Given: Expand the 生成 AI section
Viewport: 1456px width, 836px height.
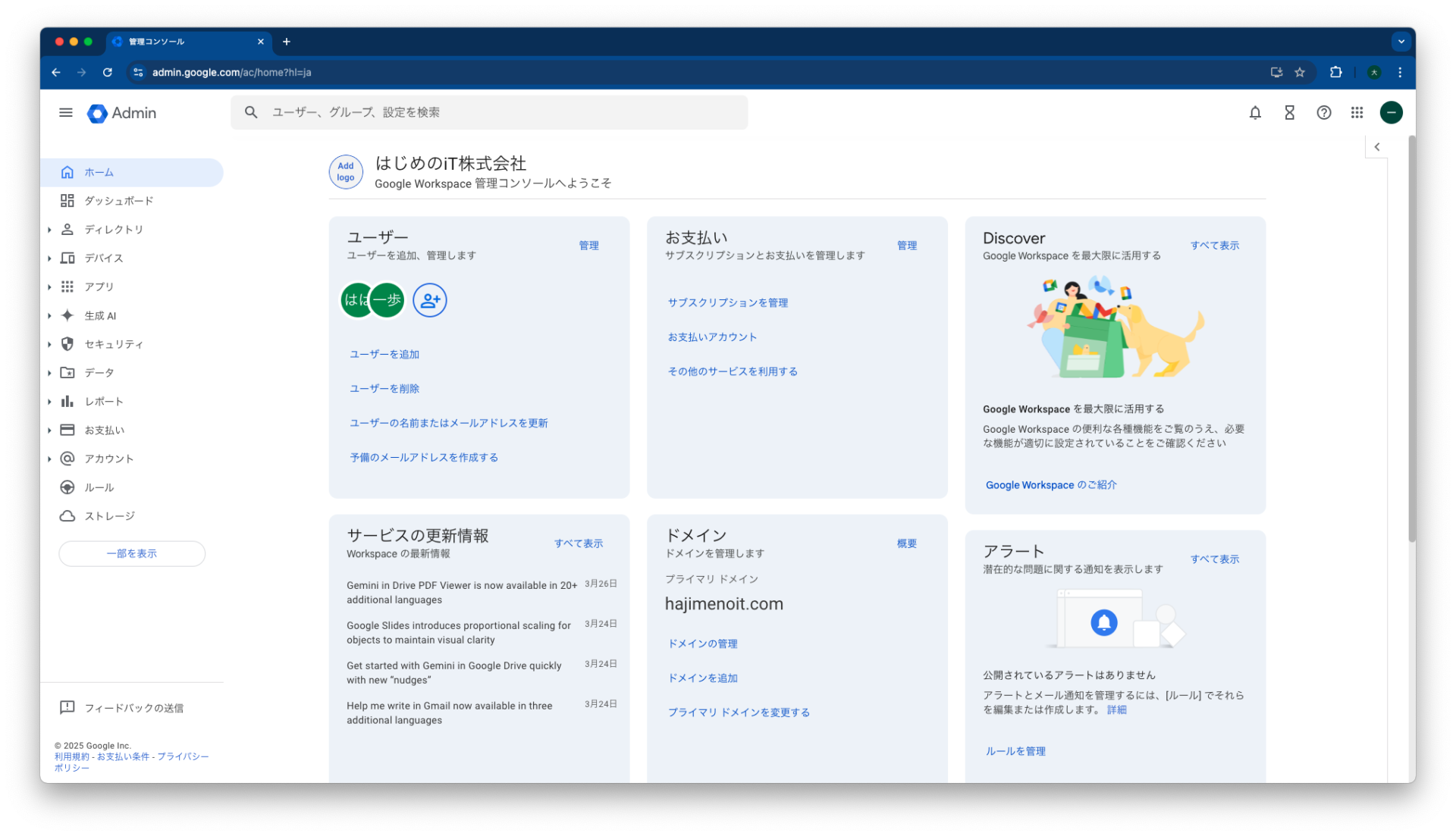Looking at the screenshot, I should pyautogui.click(x=50, y=316).
